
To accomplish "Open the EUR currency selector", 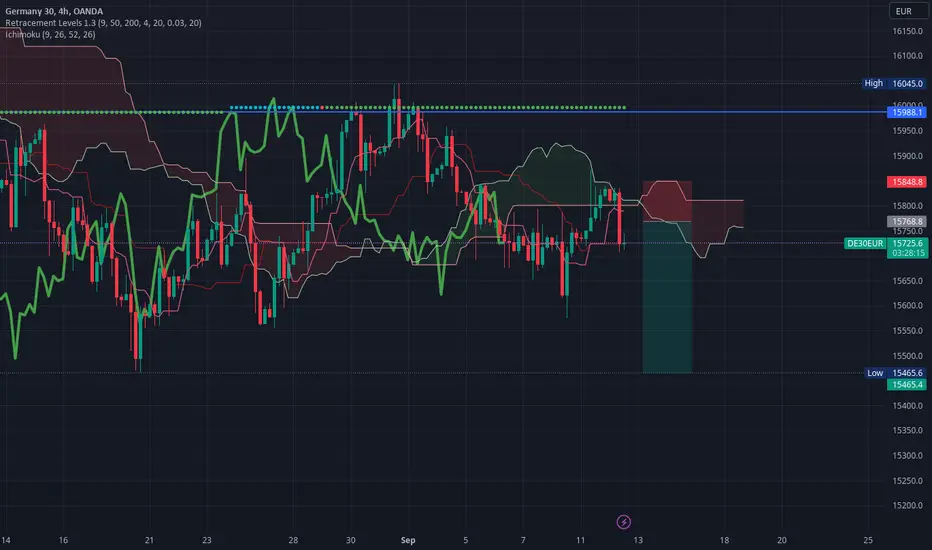I will (x=908, y=11).
